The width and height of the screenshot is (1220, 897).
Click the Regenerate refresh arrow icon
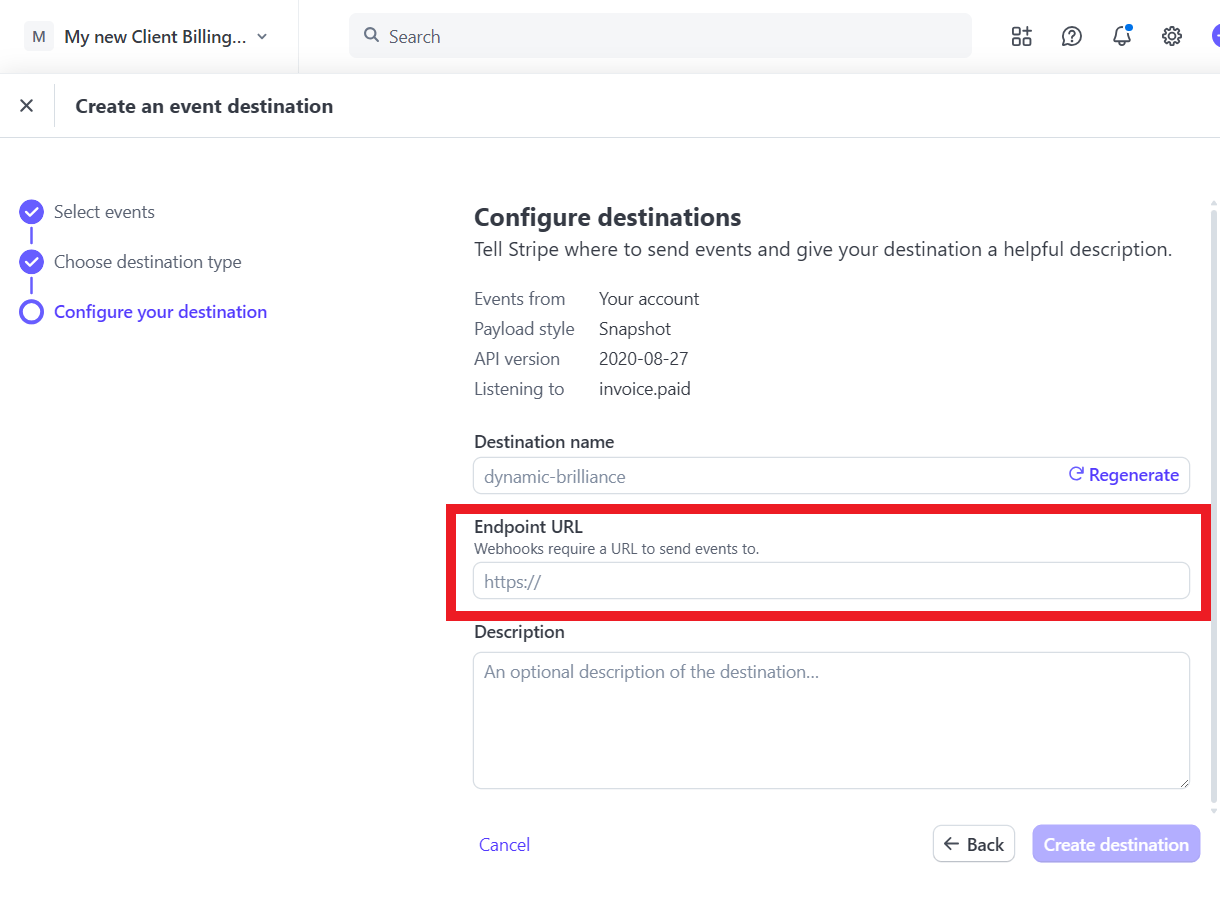click(1076, 475)
